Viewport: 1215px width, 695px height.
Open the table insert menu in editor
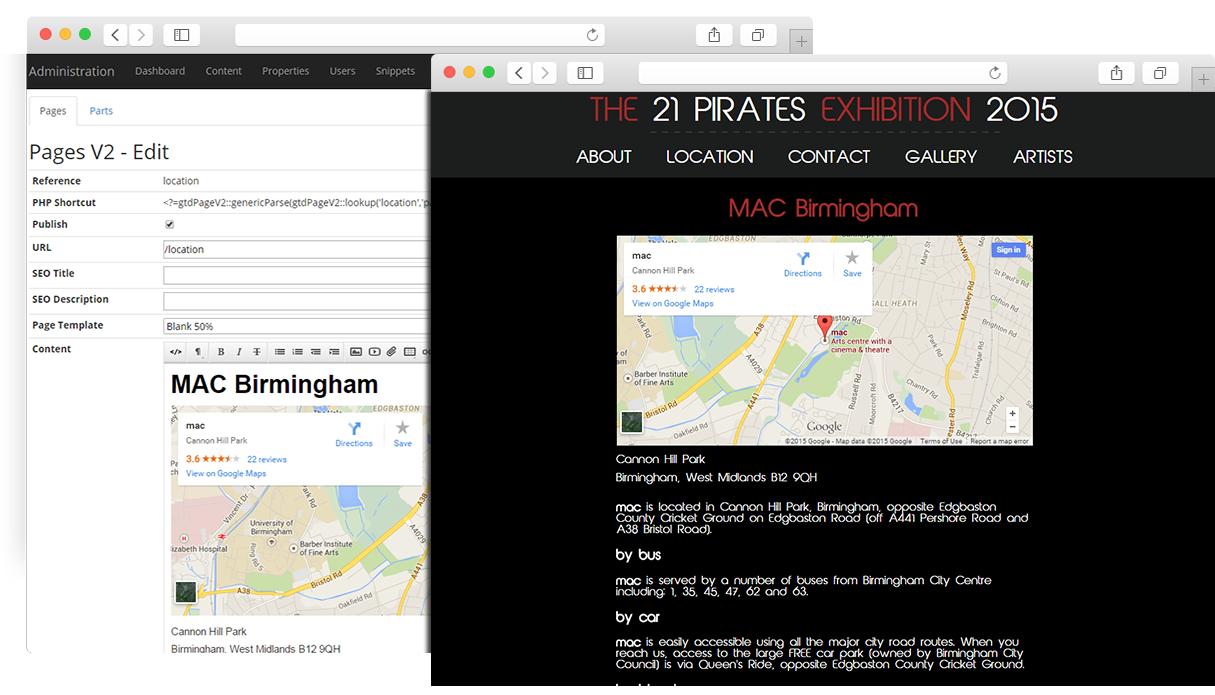pyautogui.click(x=410, y=351)
